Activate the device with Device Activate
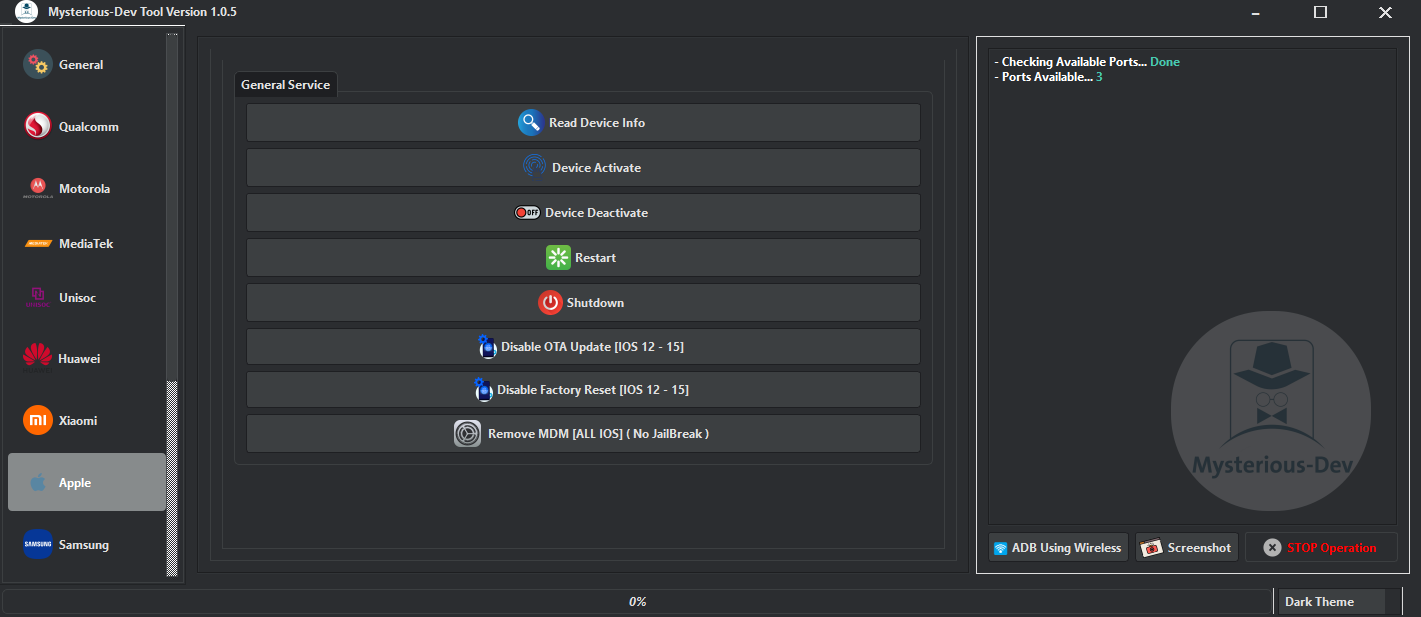Image resolution: width=1421 pixels, height=617 pixels. pos(582,167)
